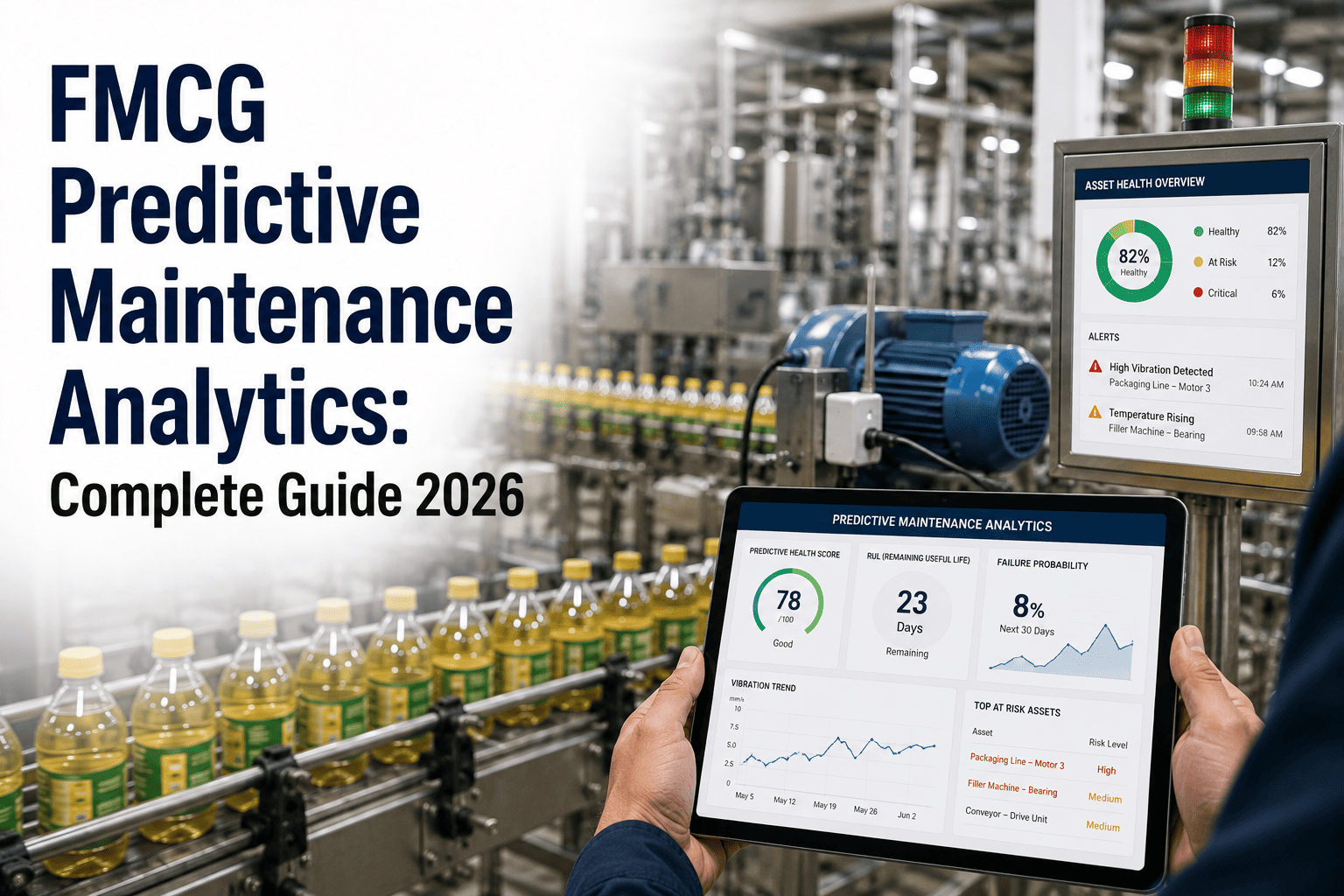Click the VIBRATION TREND chart title
1344x896 pixels.
[763, 686]
